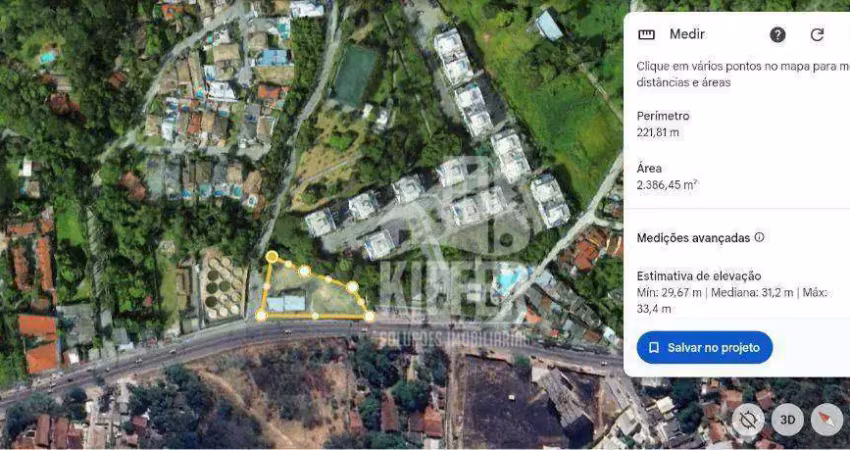The height and width of the screenshot is (450, 850).
Task: Click the turquoise swimming pool near watermark
Action: (x=507, y=280)
